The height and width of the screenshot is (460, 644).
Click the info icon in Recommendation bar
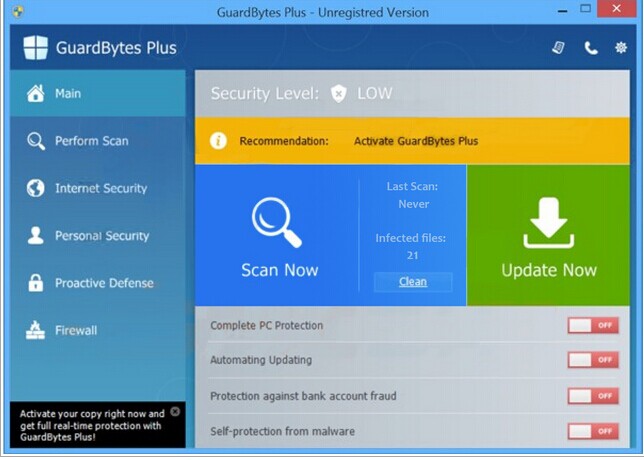[x=218, y=141]
